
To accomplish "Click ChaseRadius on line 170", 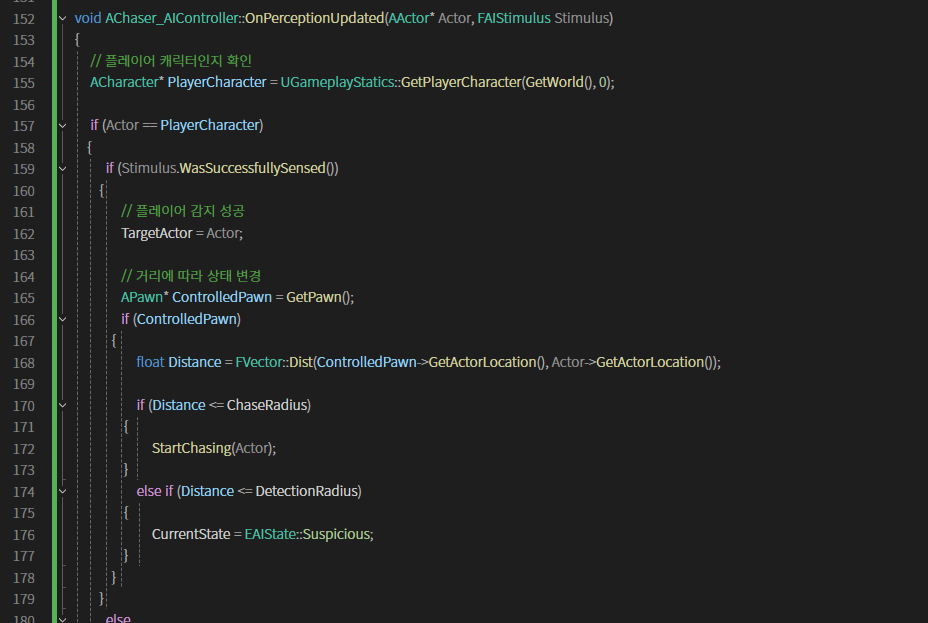I will pos(267,405).
